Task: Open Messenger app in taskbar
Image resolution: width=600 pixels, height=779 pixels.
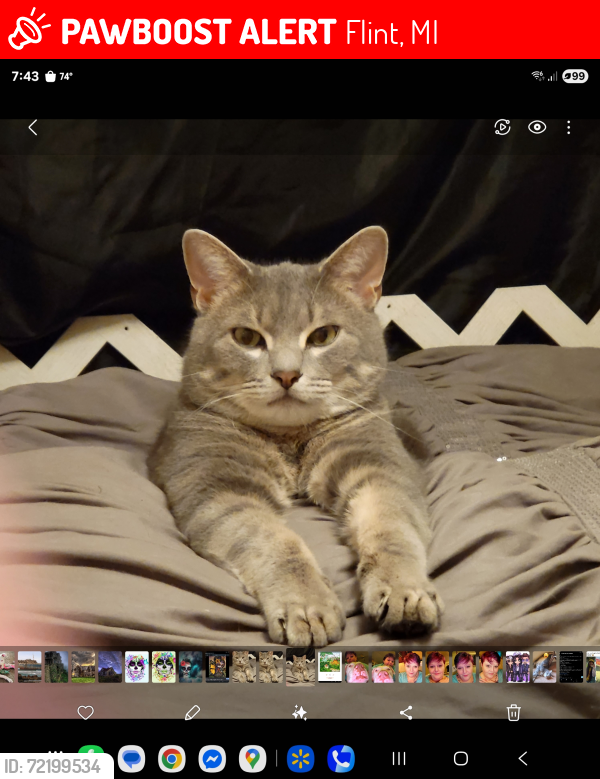Action: click(x=212, y=759)
